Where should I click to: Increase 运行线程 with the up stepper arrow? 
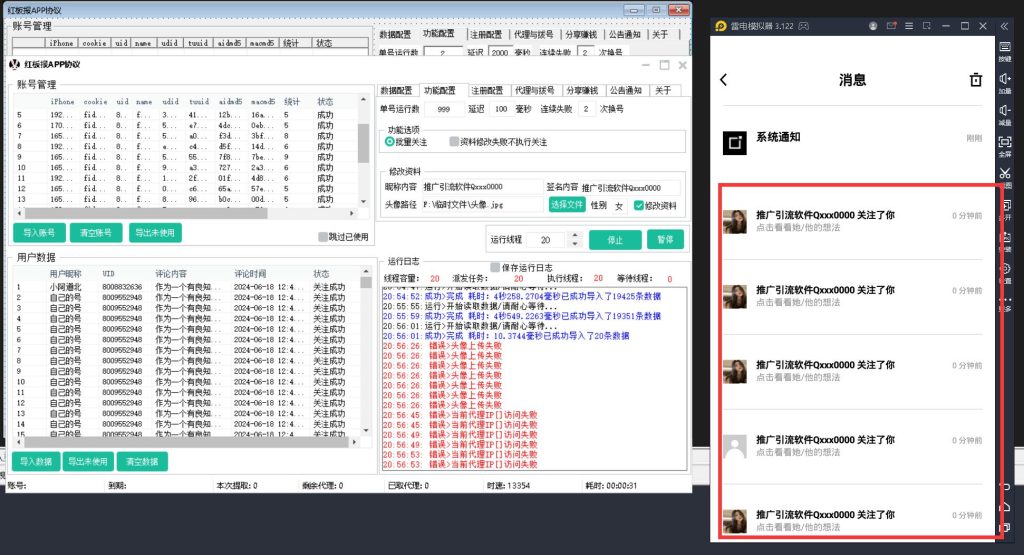573,235
